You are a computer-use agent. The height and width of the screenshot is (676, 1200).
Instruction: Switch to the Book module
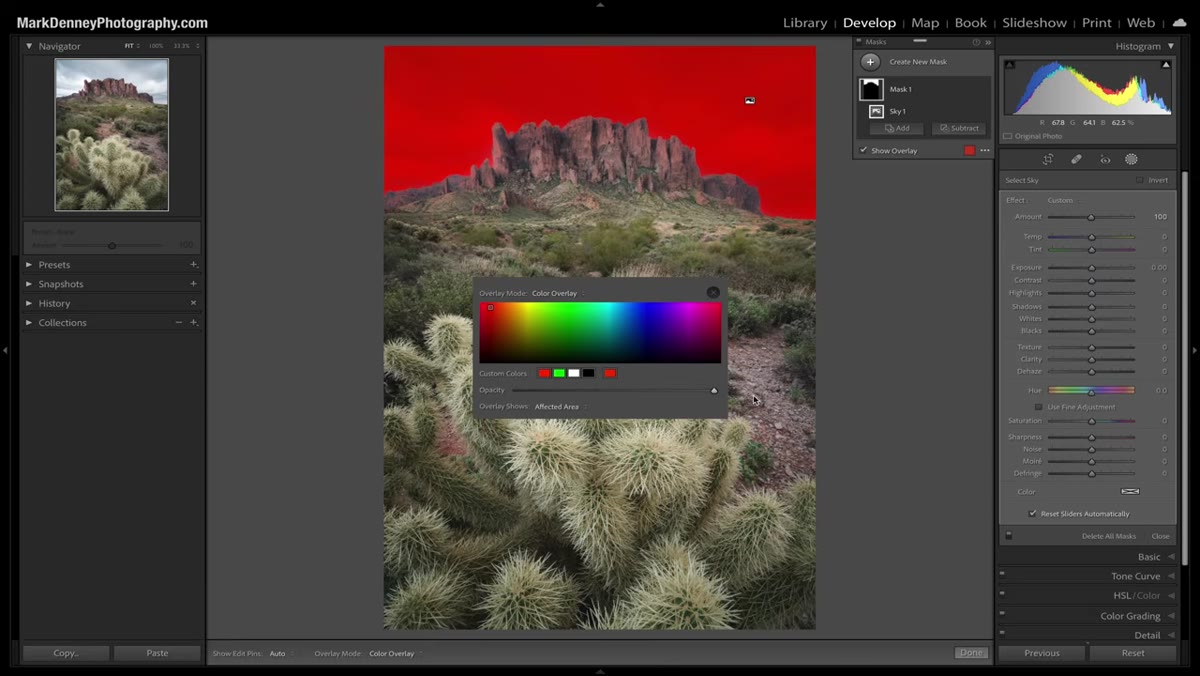[x=970, y=22]
